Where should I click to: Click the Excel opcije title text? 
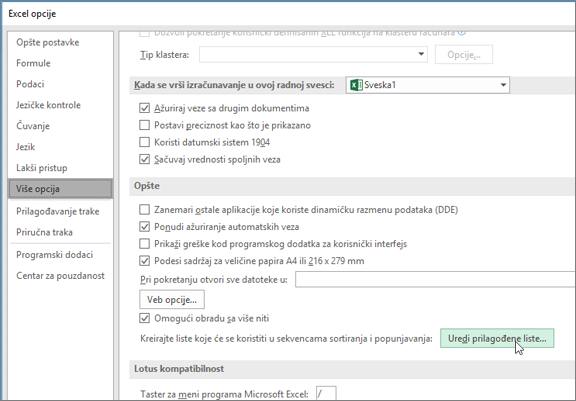[x=32, y=14]
